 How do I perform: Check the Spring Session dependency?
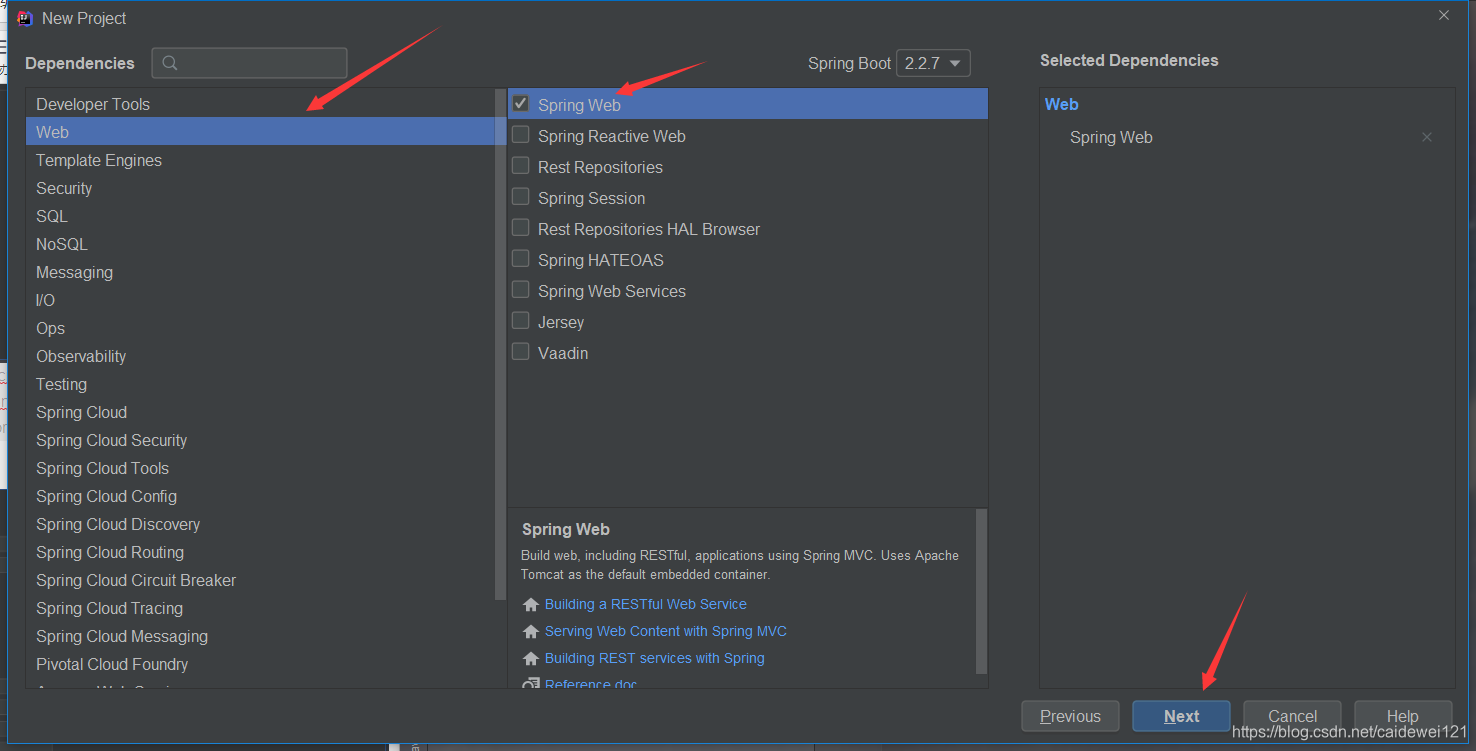(x=521, y=196)
